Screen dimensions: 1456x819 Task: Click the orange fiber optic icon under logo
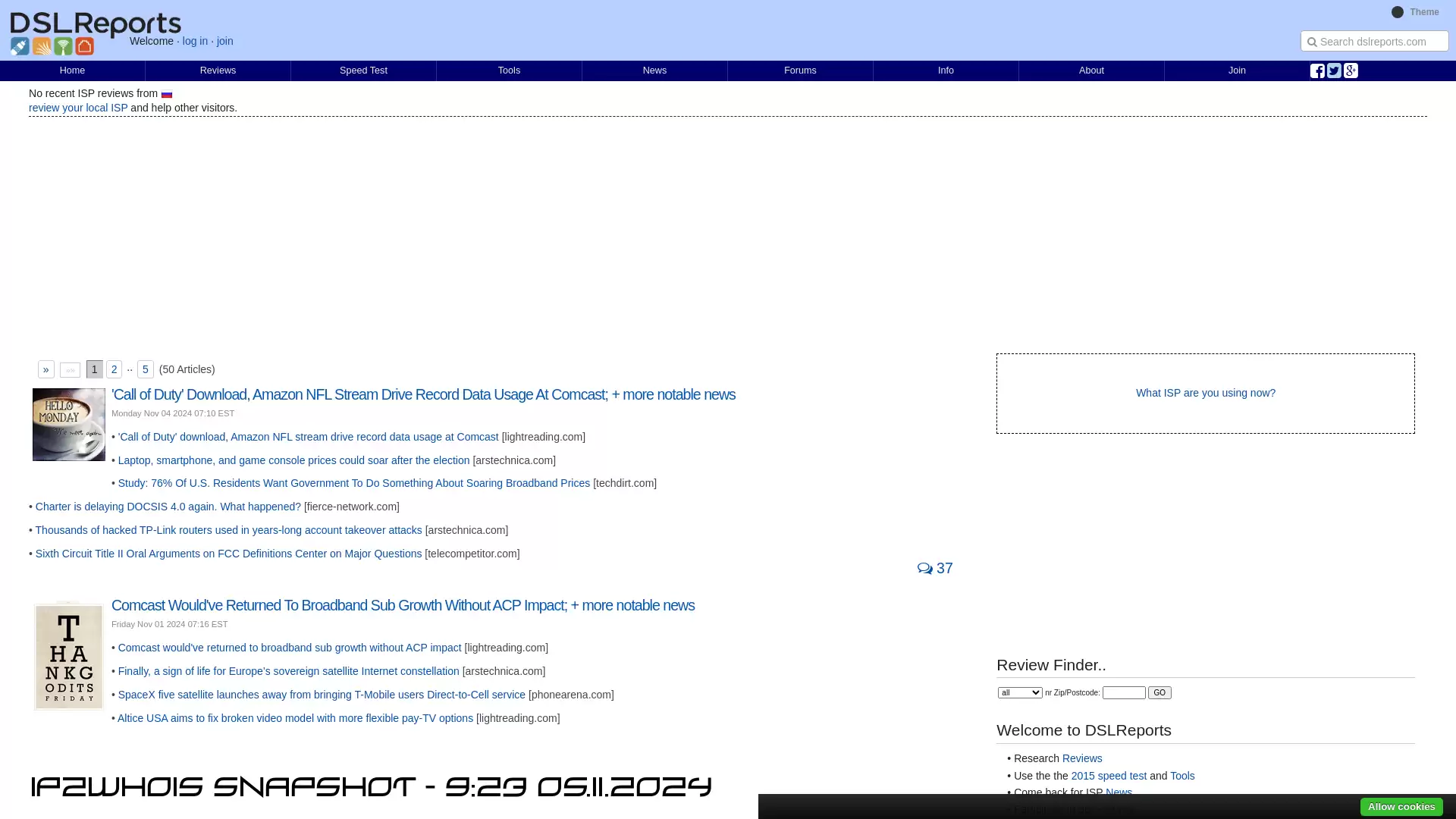pos(42,46)
